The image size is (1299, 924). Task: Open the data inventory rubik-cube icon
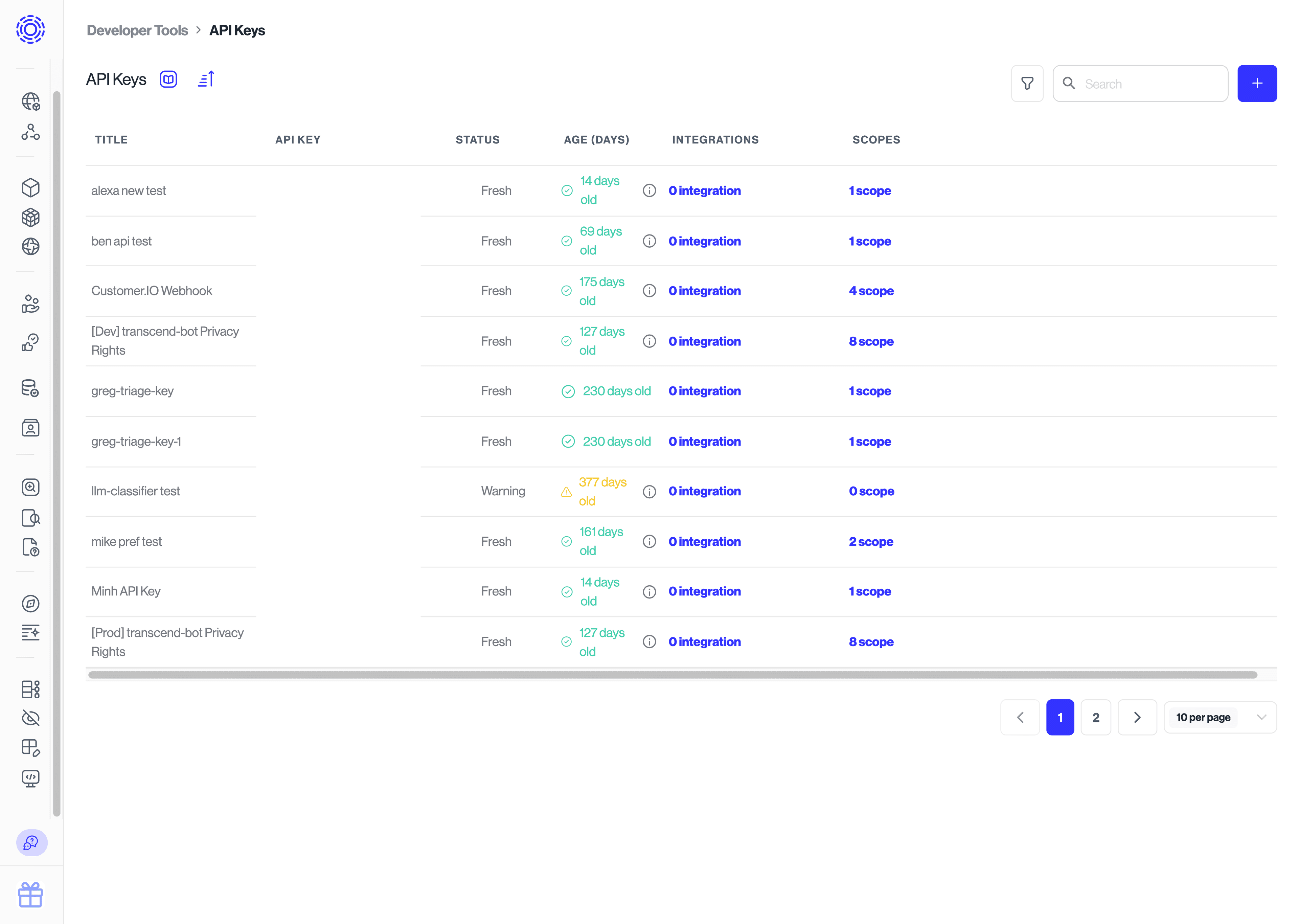(x=30, y=217)
